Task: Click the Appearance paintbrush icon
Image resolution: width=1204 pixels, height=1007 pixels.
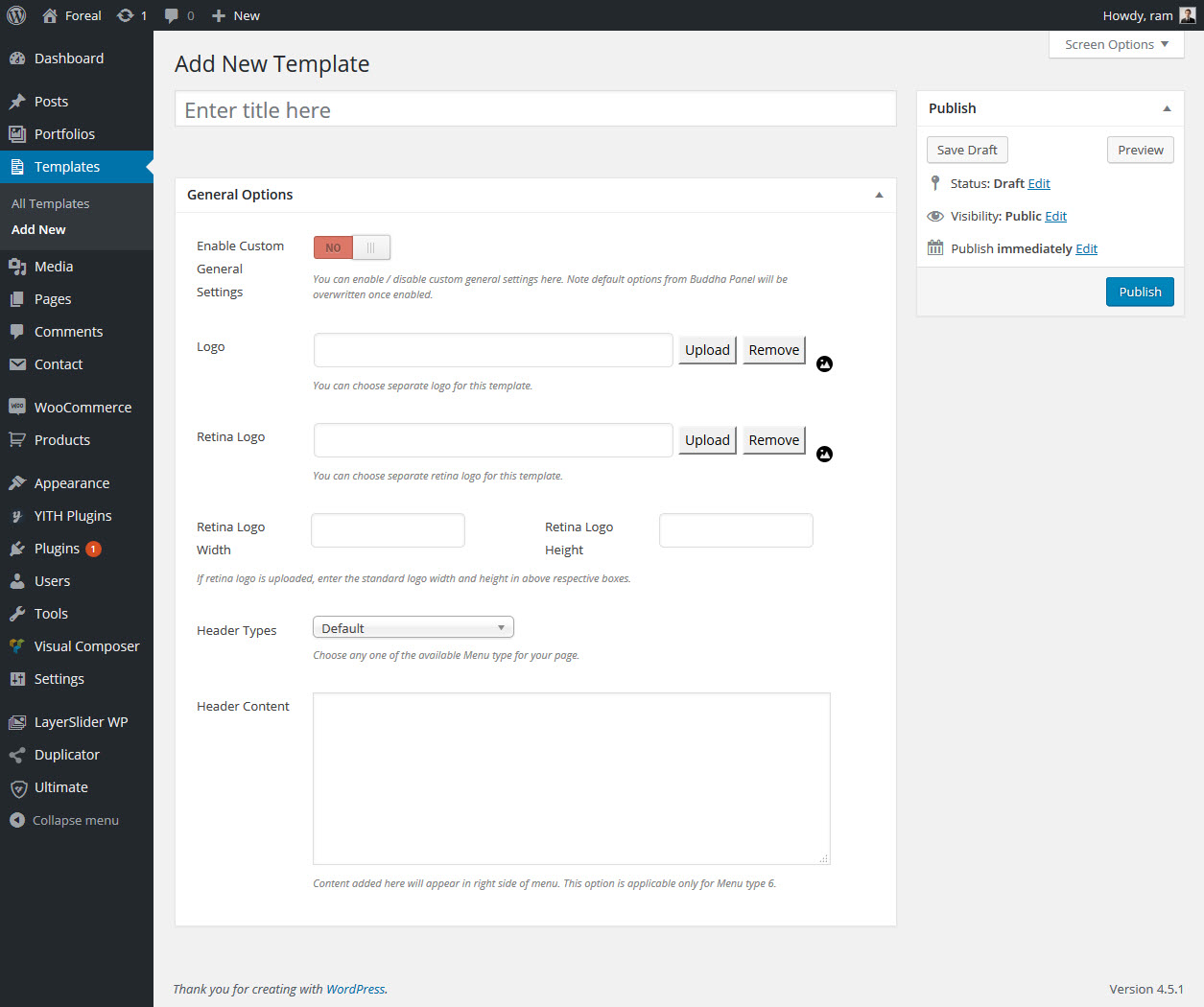Action: [x=17, y=483]
